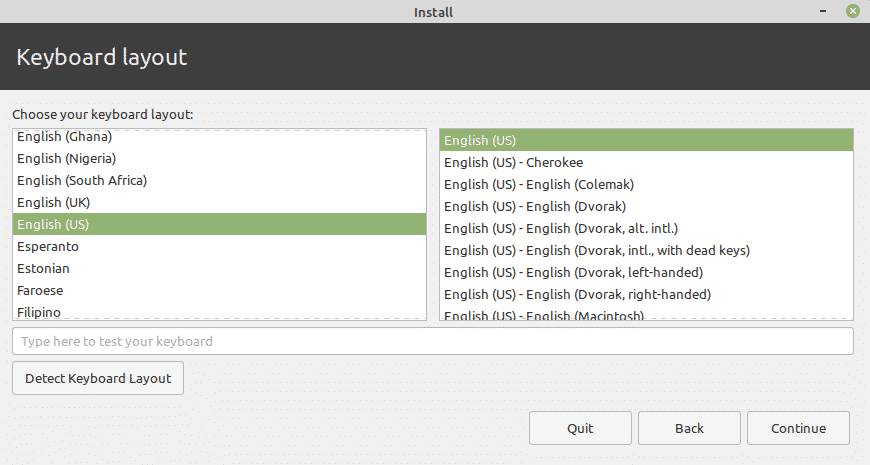Close the Install window
The image size is (870, 465).
coord(852,11)
